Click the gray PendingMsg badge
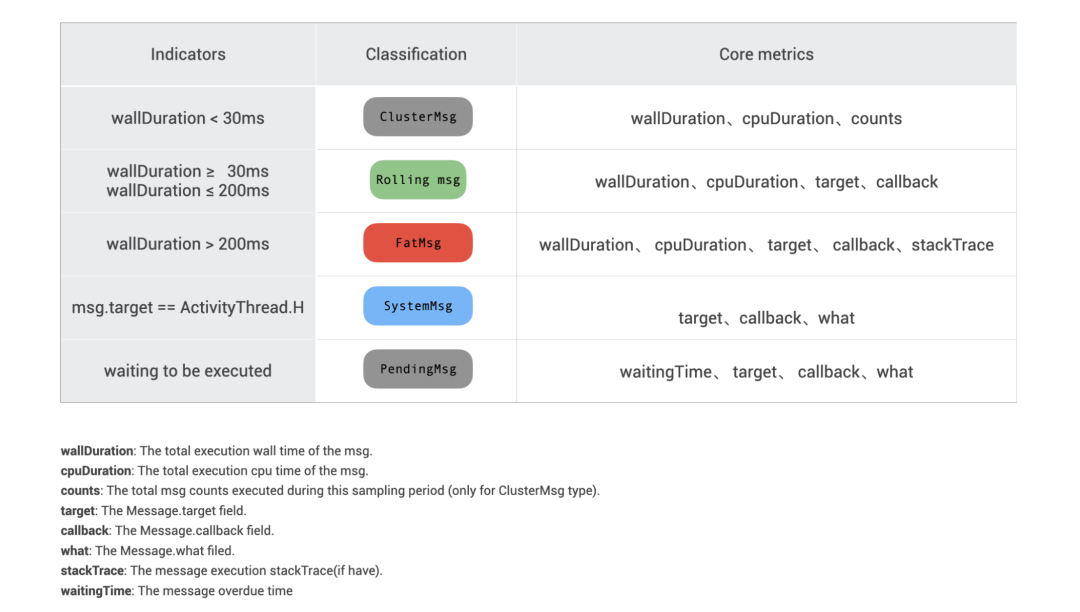The height and width of the screenshot is (612, 1080). [x=417, y=369]
